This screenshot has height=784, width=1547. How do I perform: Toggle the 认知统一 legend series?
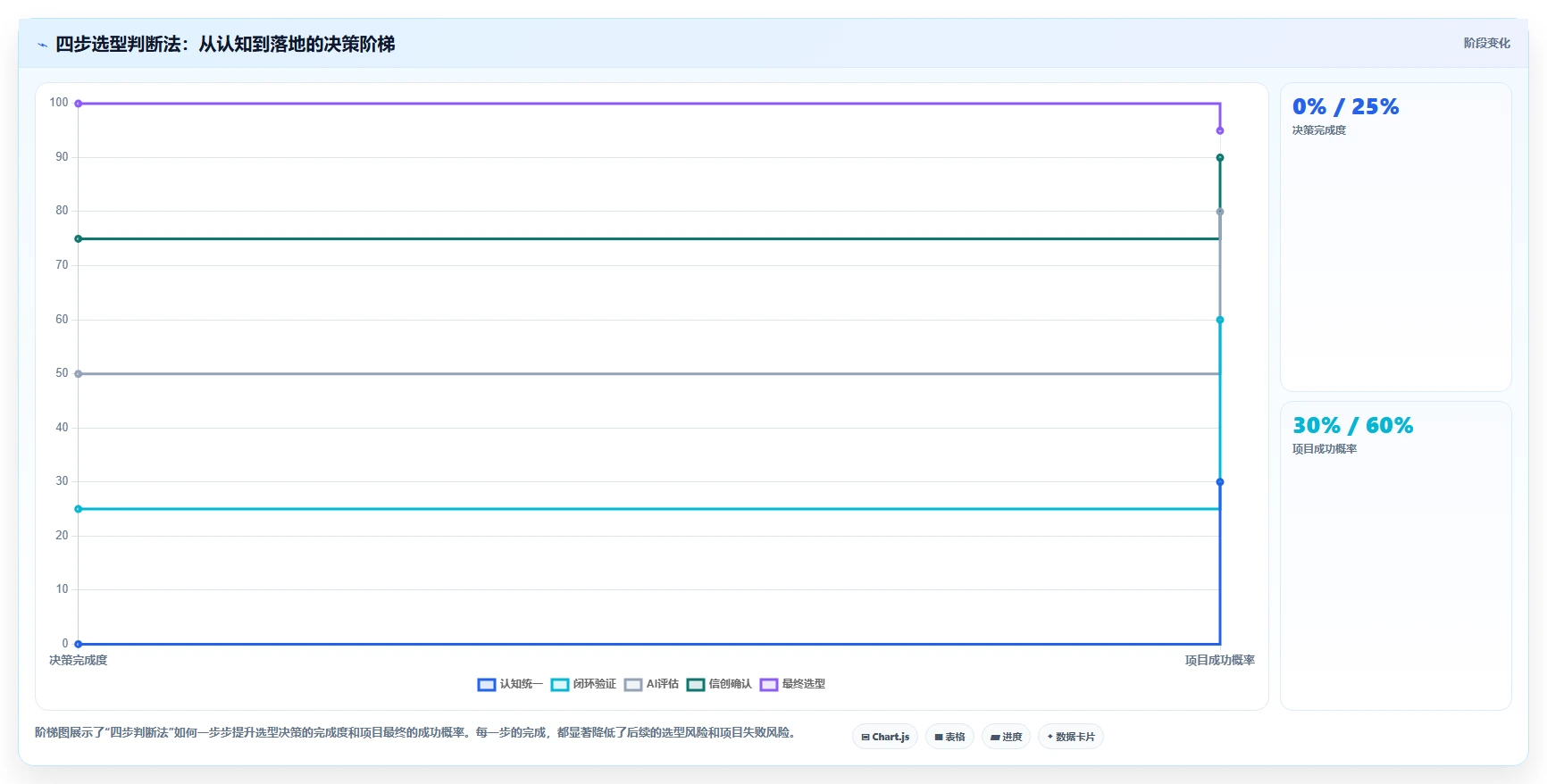click(x=510, y=684)
